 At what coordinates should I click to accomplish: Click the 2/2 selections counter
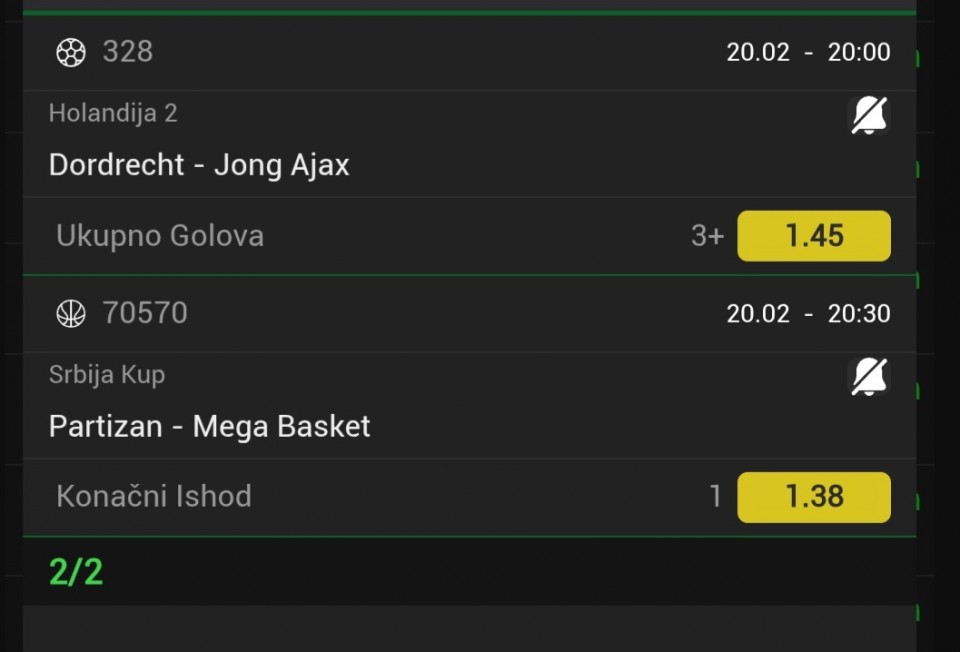coord(76,572)
